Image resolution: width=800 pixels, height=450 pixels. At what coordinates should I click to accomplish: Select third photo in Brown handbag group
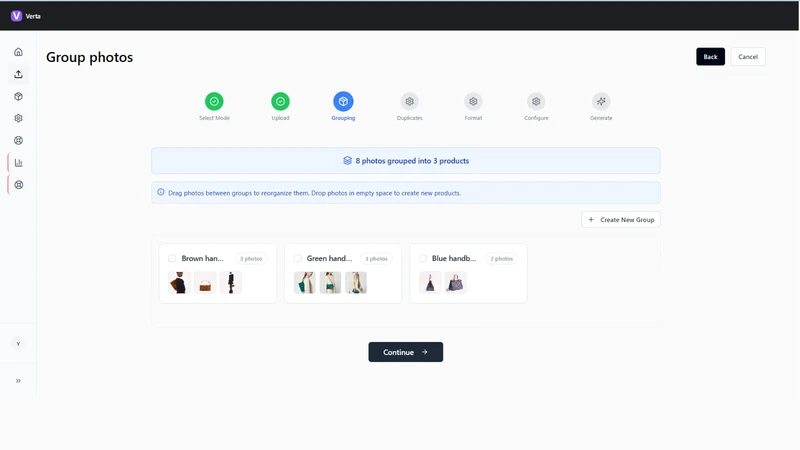[231, 283]
